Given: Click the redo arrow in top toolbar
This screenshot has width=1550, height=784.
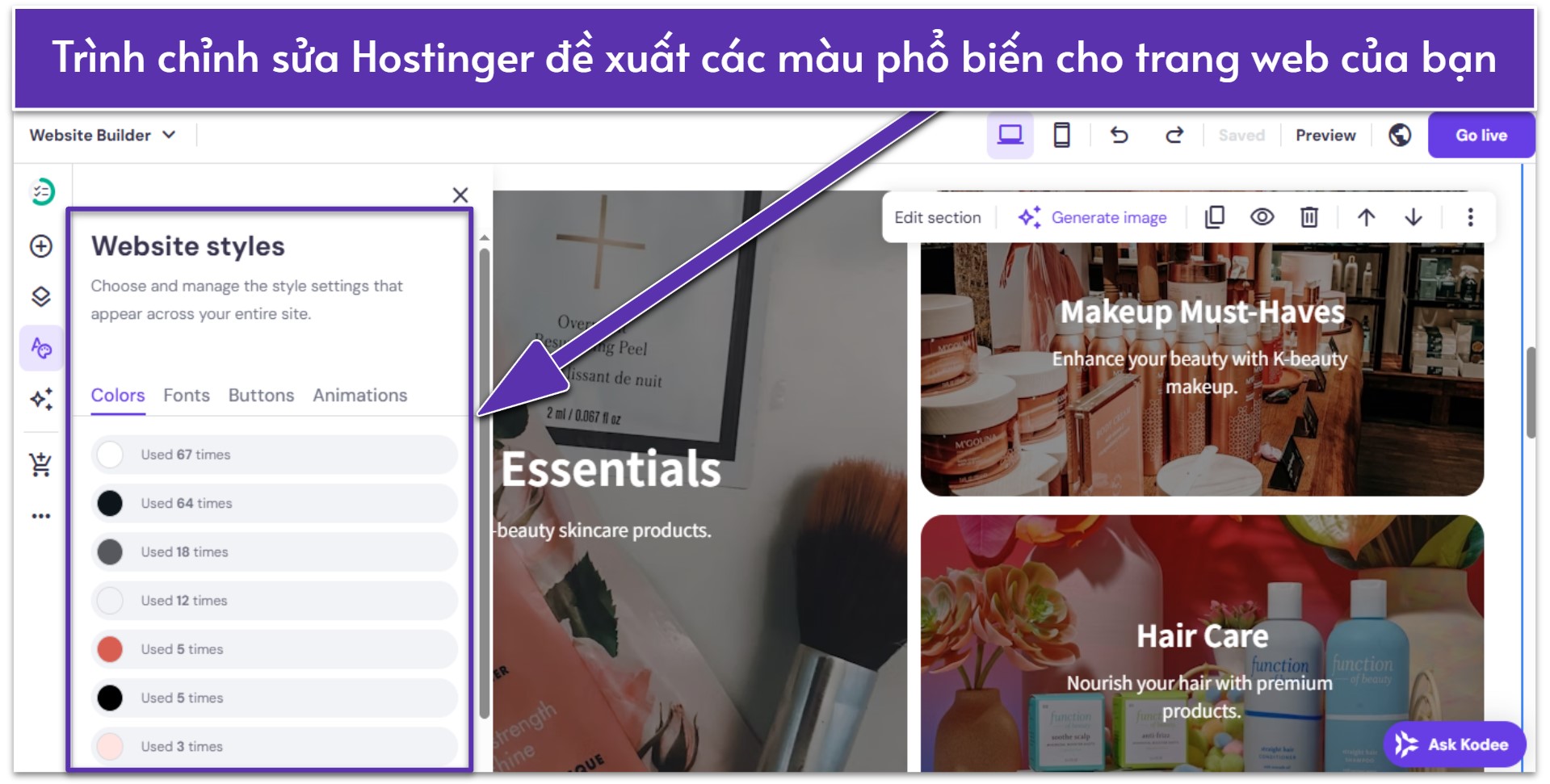Looking at the screenshot, I should tap(1174, 135).
